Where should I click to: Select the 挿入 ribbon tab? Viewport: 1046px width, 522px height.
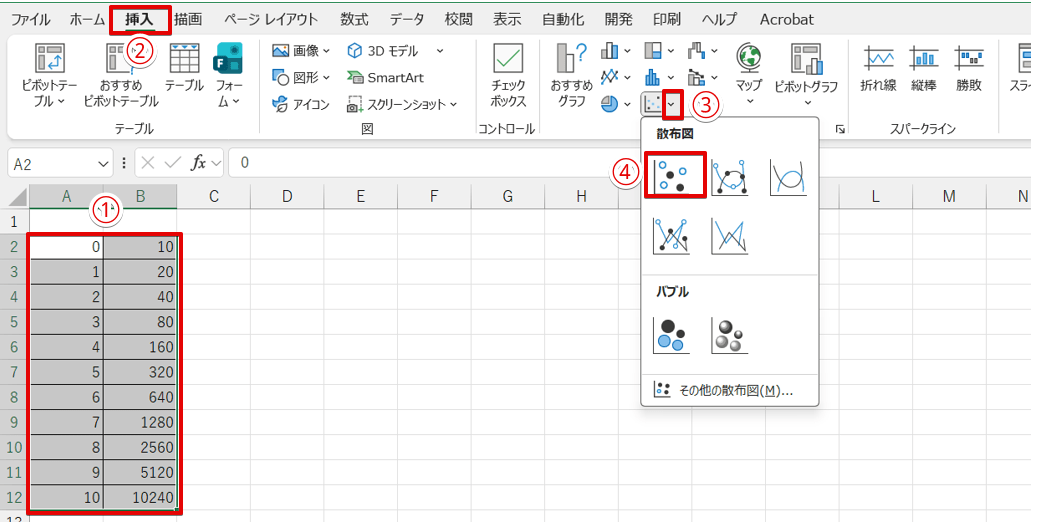(x=140, y=19)
